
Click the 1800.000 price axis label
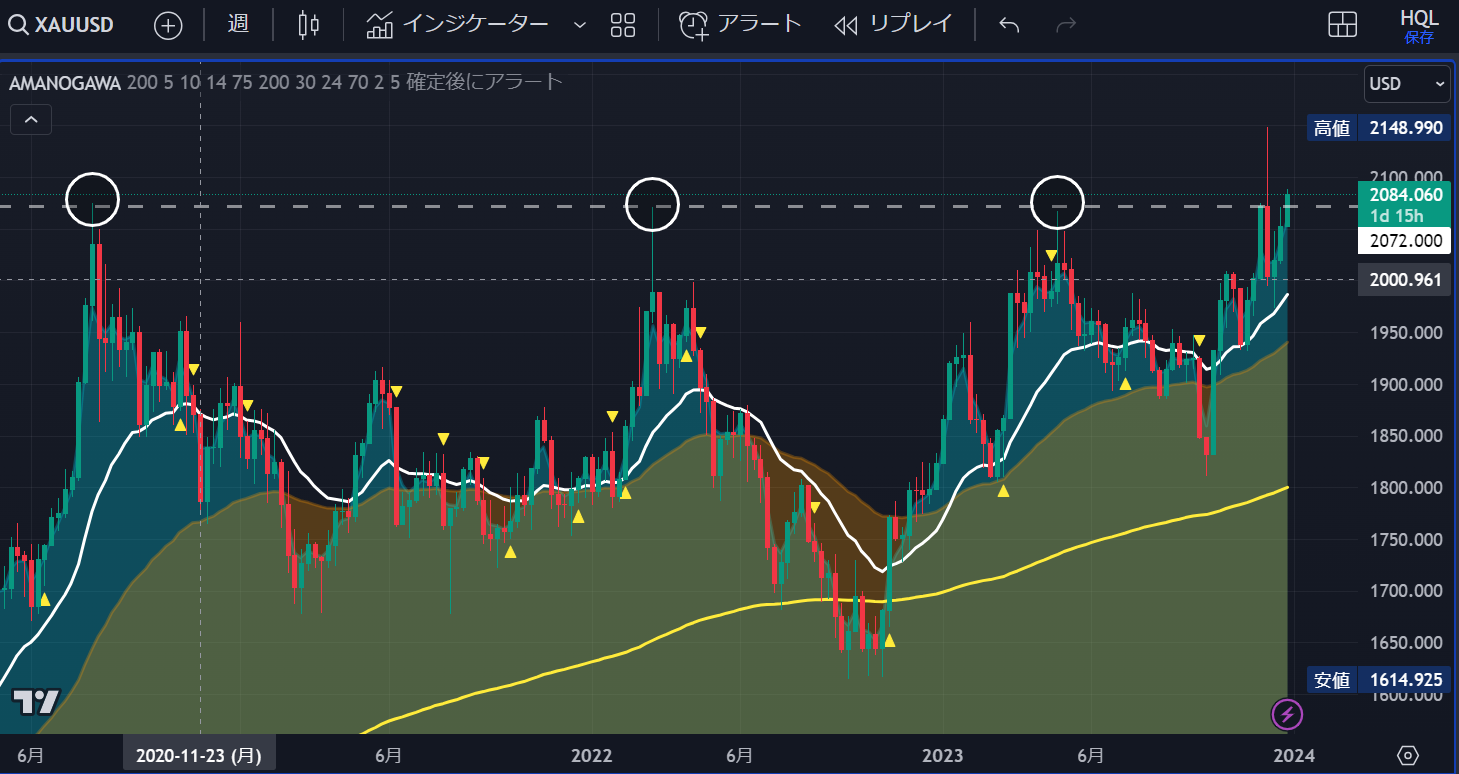[x=1407, y=488]
